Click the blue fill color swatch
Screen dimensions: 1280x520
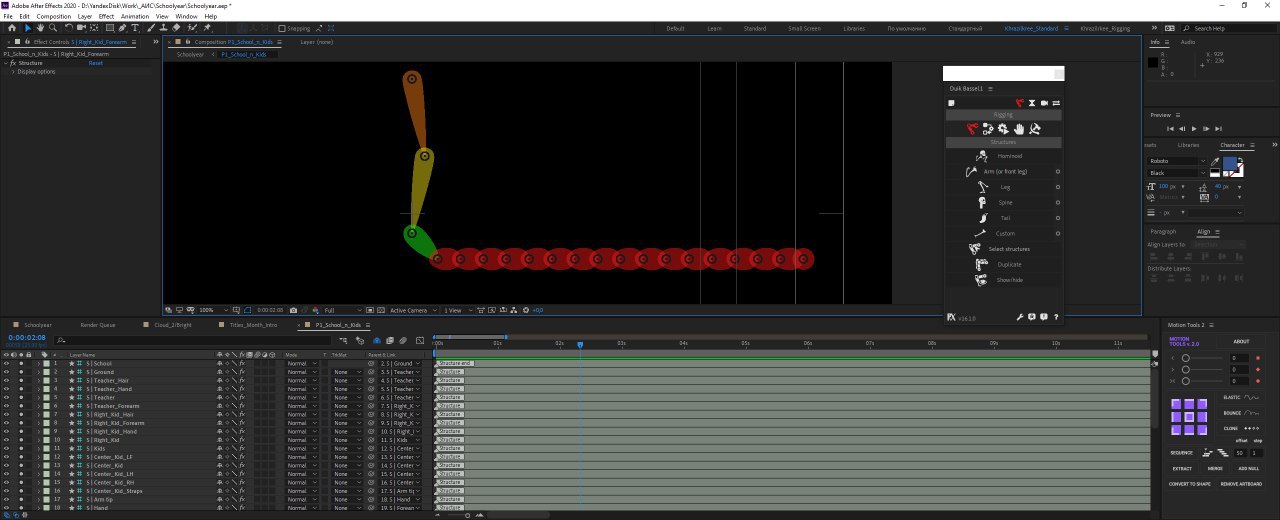1230,164
